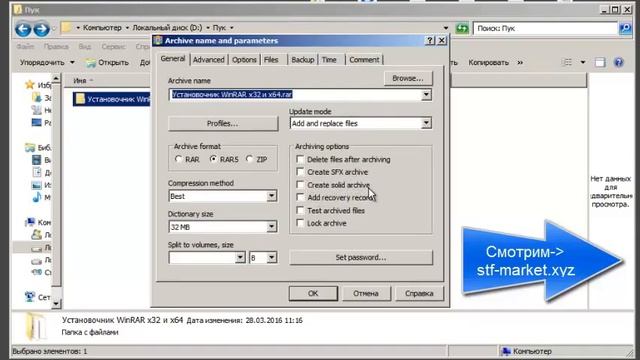Click the navigation pane scroll up arrow
Viewport: 640px width, 360px height.
(x=56, y=78)
